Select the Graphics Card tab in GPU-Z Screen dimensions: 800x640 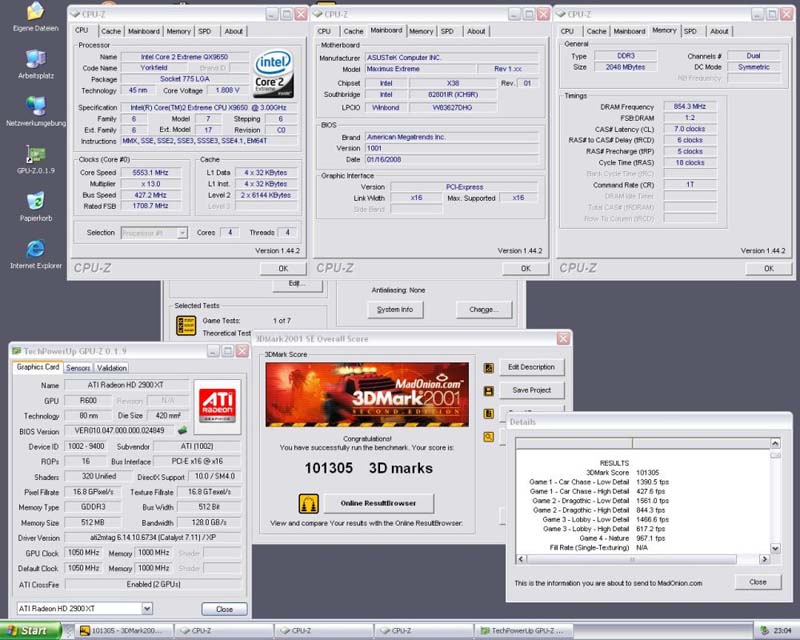38,367
